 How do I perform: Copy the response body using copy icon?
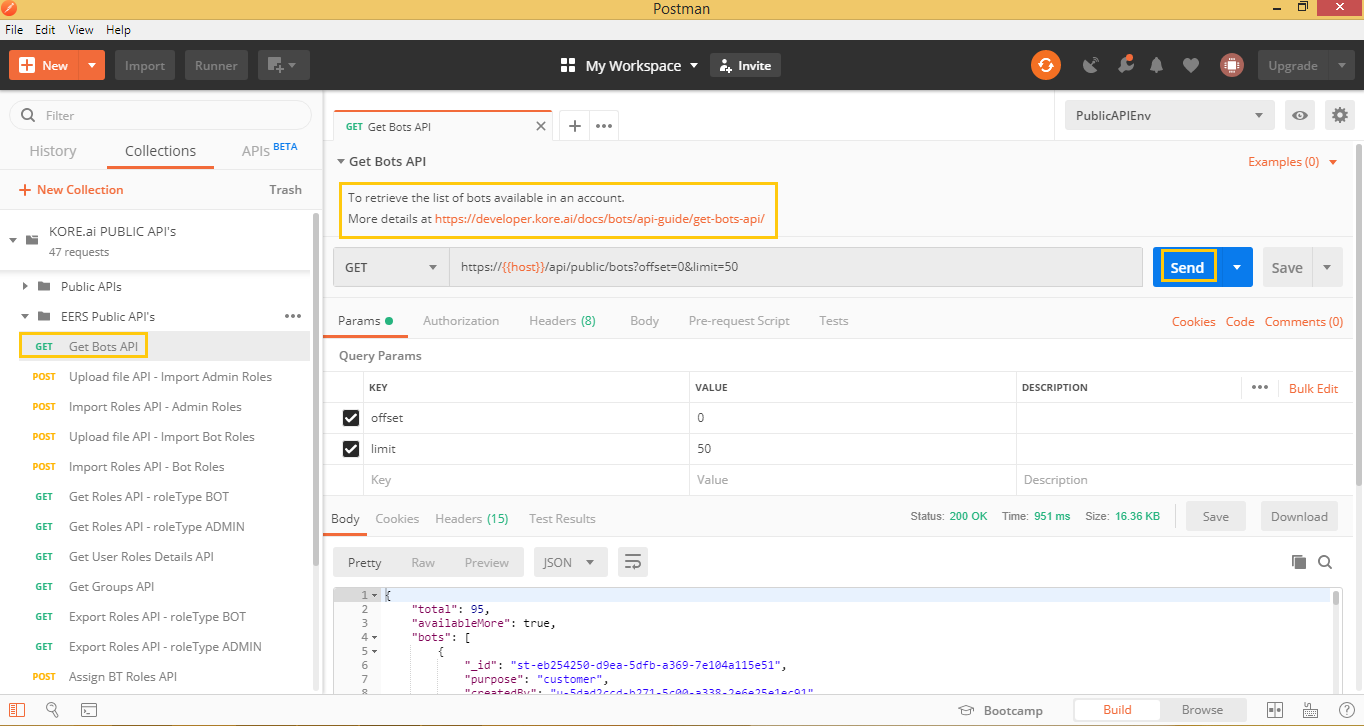click(x=1299, y=562)
